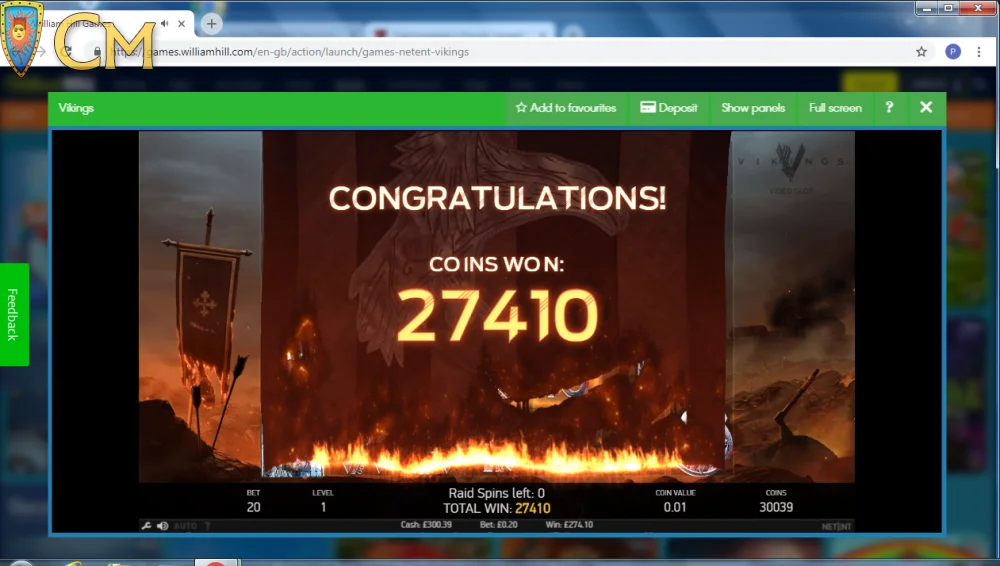1000x566 pixels.
Task: Close the Vikings game window with X
Action: 926,107
